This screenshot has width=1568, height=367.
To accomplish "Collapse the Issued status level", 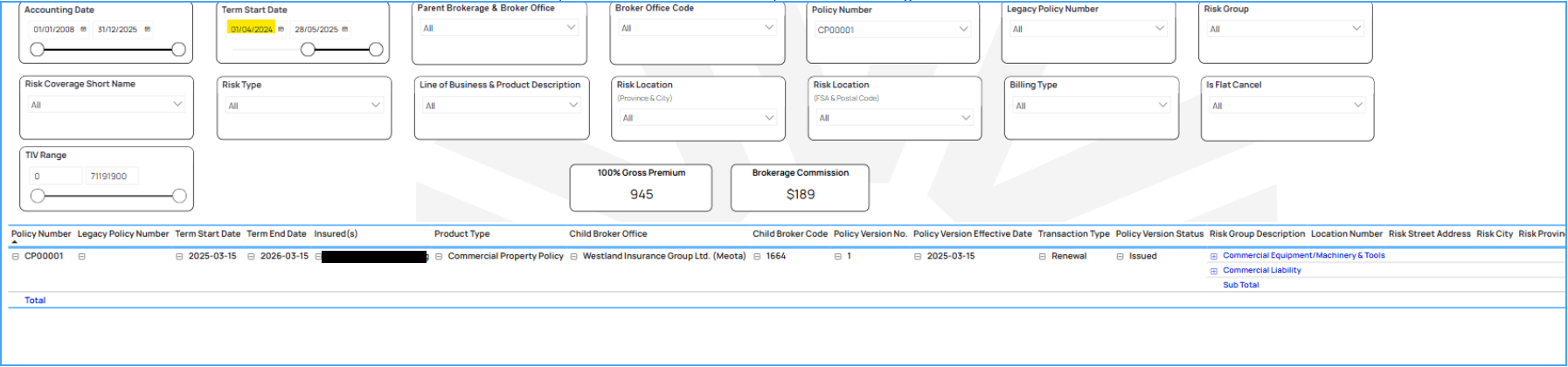I will (1120, 256).
